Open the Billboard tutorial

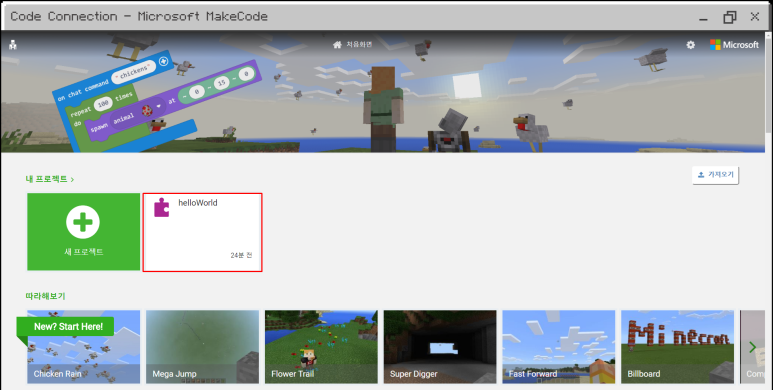click(677, 347)
